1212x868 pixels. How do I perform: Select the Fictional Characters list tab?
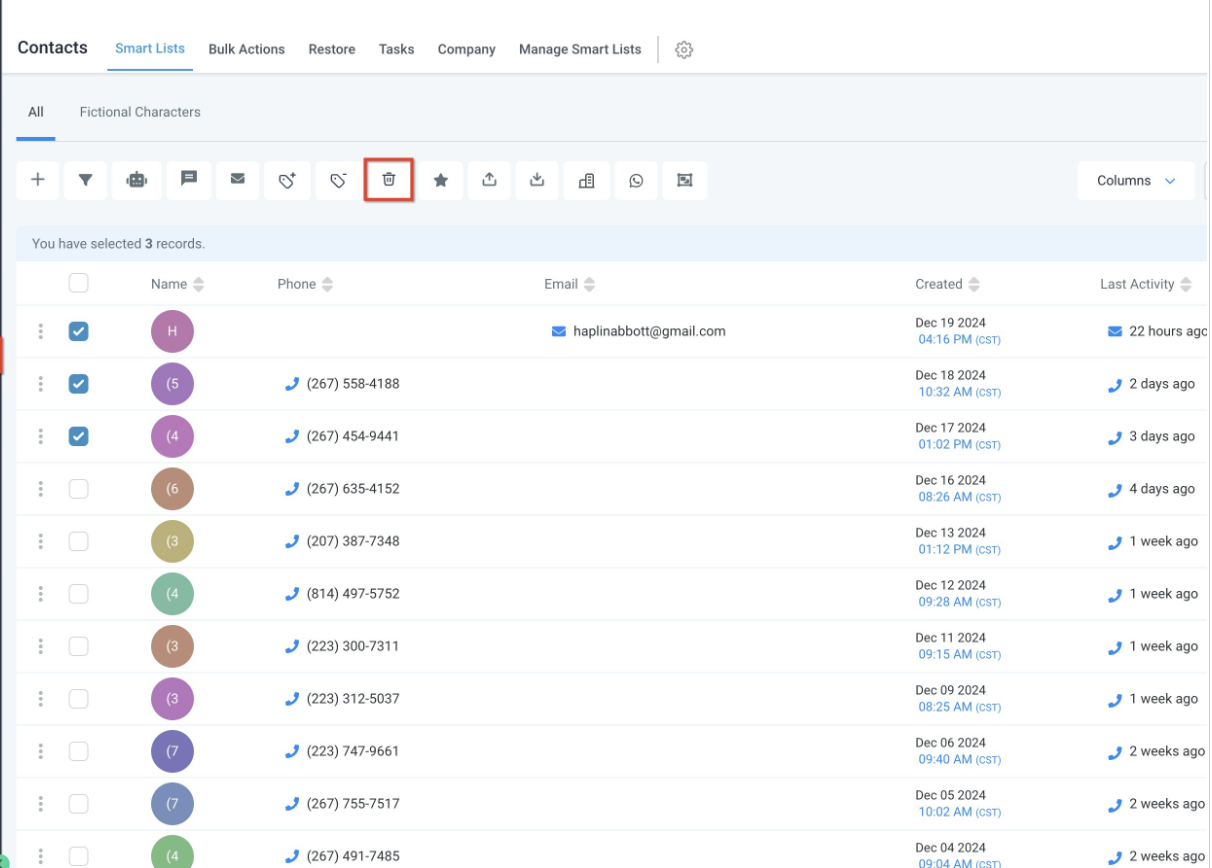[x=140, y=112]
